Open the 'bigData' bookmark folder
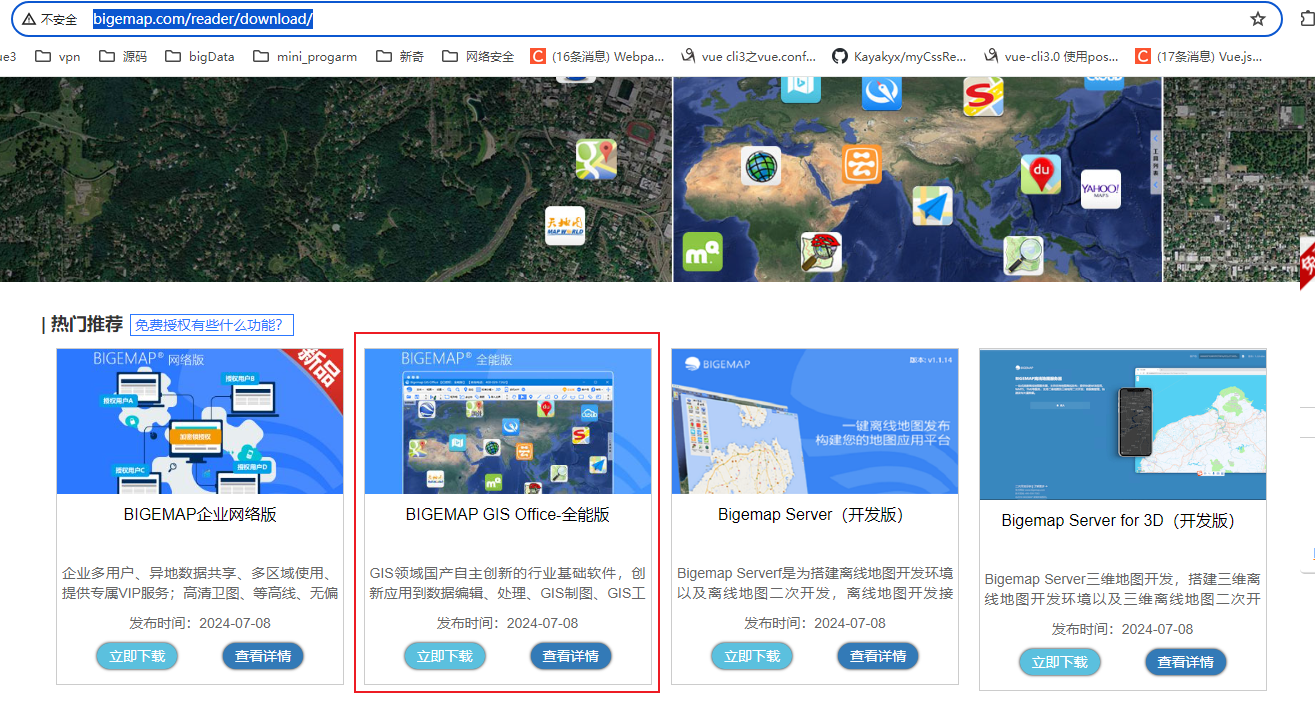 coord(200,57)
